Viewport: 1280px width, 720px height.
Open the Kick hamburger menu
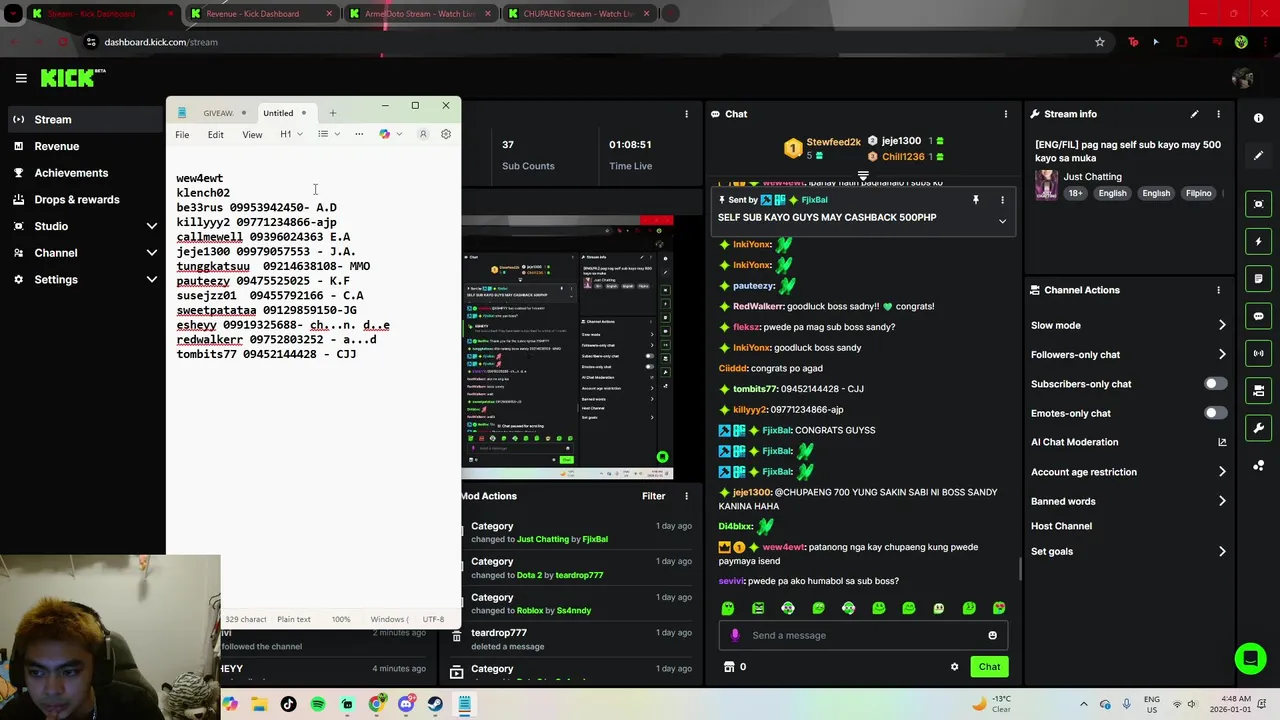tap(21, 78)
